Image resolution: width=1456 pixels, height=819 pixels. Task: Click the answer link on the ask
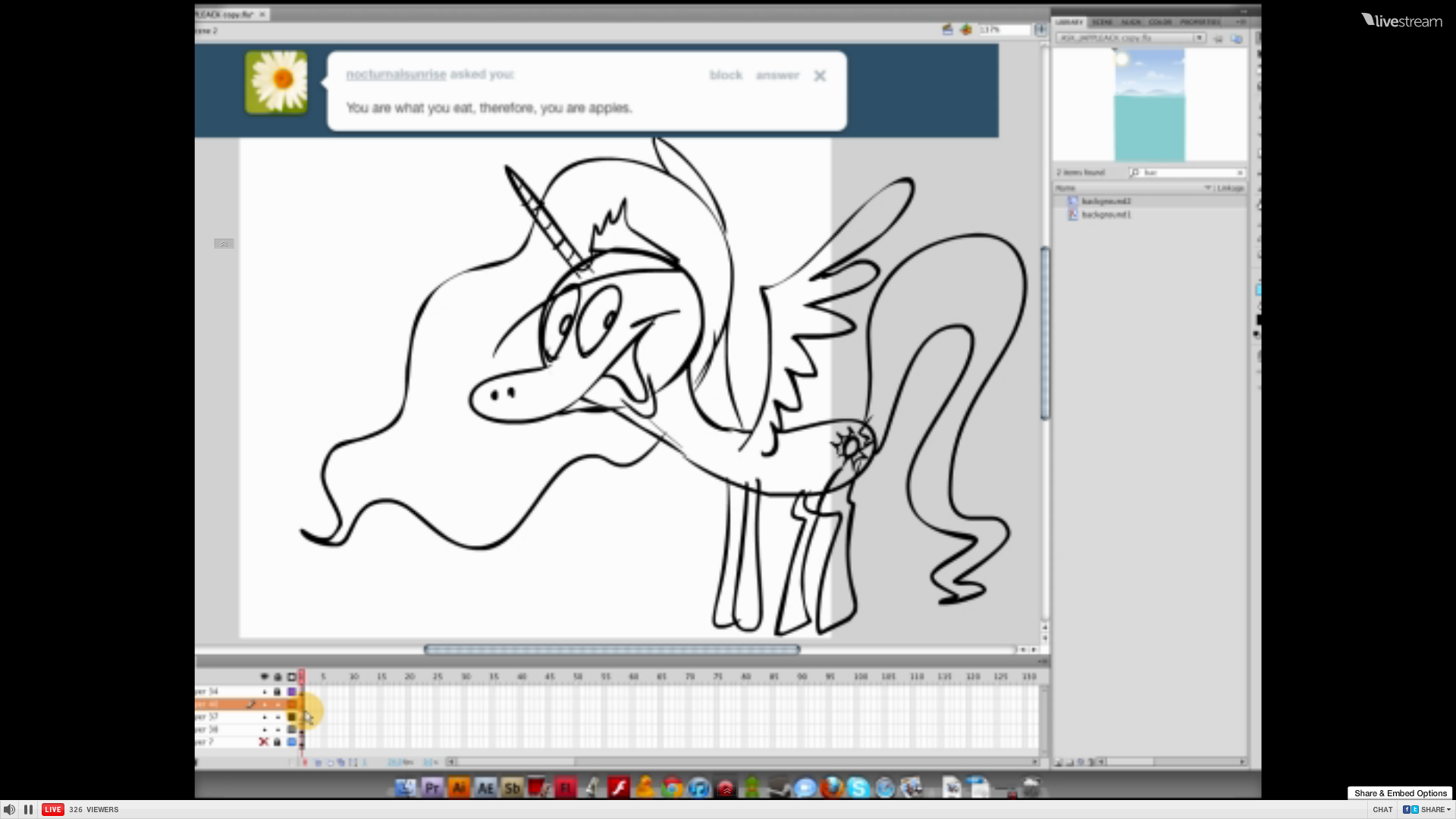coord(777,75)
